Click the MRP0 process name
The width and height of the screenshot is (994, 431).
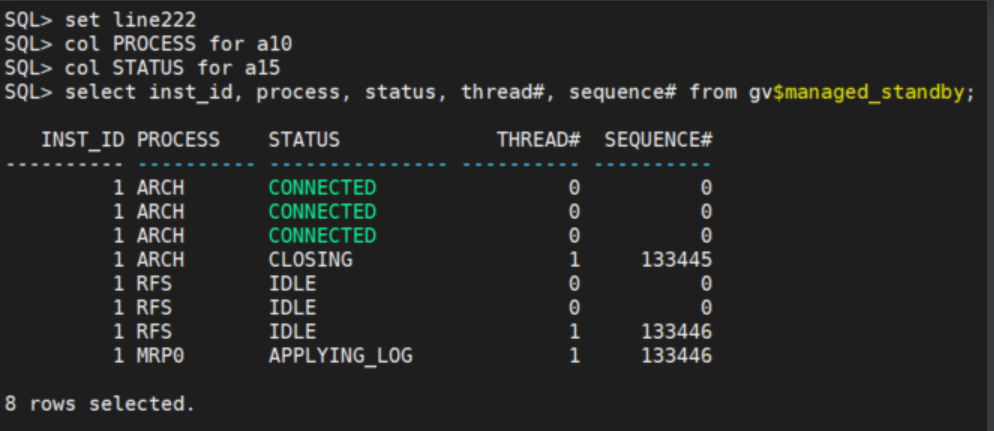click(x=160, y=356)
